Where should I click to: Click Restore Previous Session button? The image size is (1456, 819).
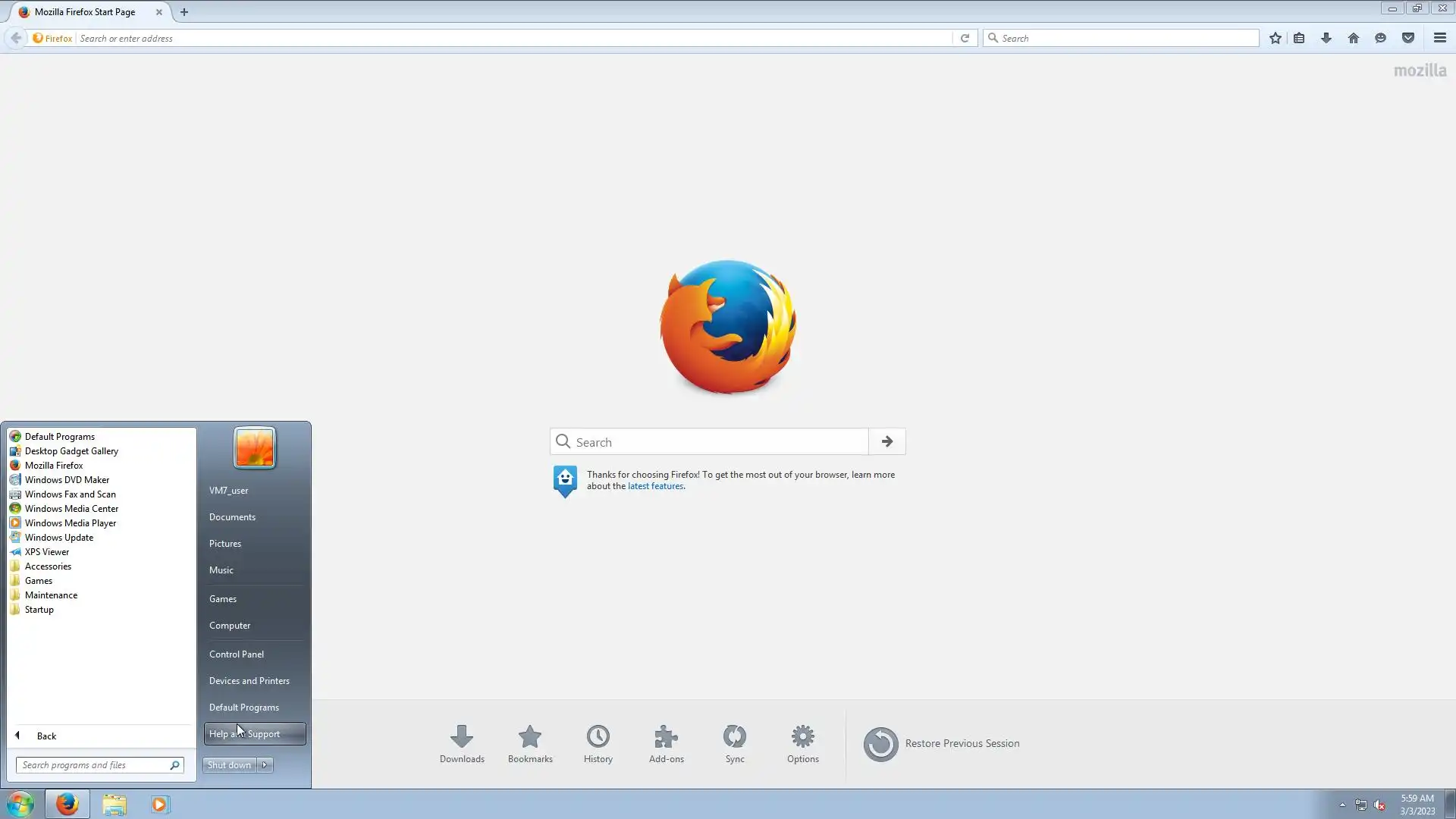tap(942, 743)
